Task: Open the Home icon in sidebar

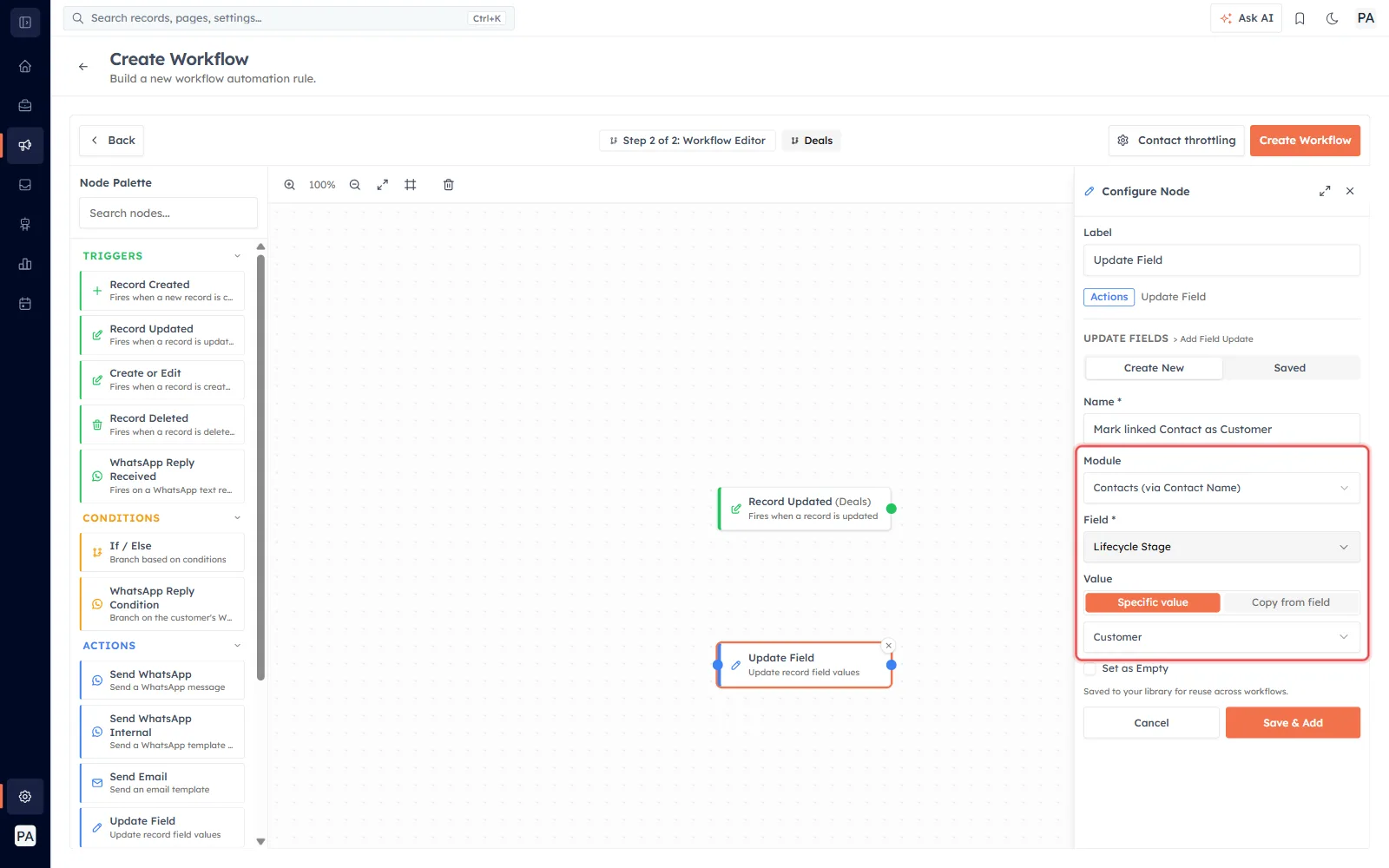Action: [x=25, y=66]
